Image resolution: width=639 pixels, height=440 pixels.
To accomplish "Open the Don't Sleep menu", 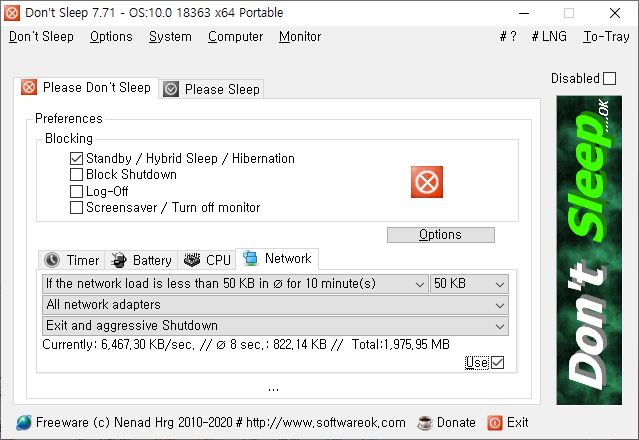I will coord(41,37).
